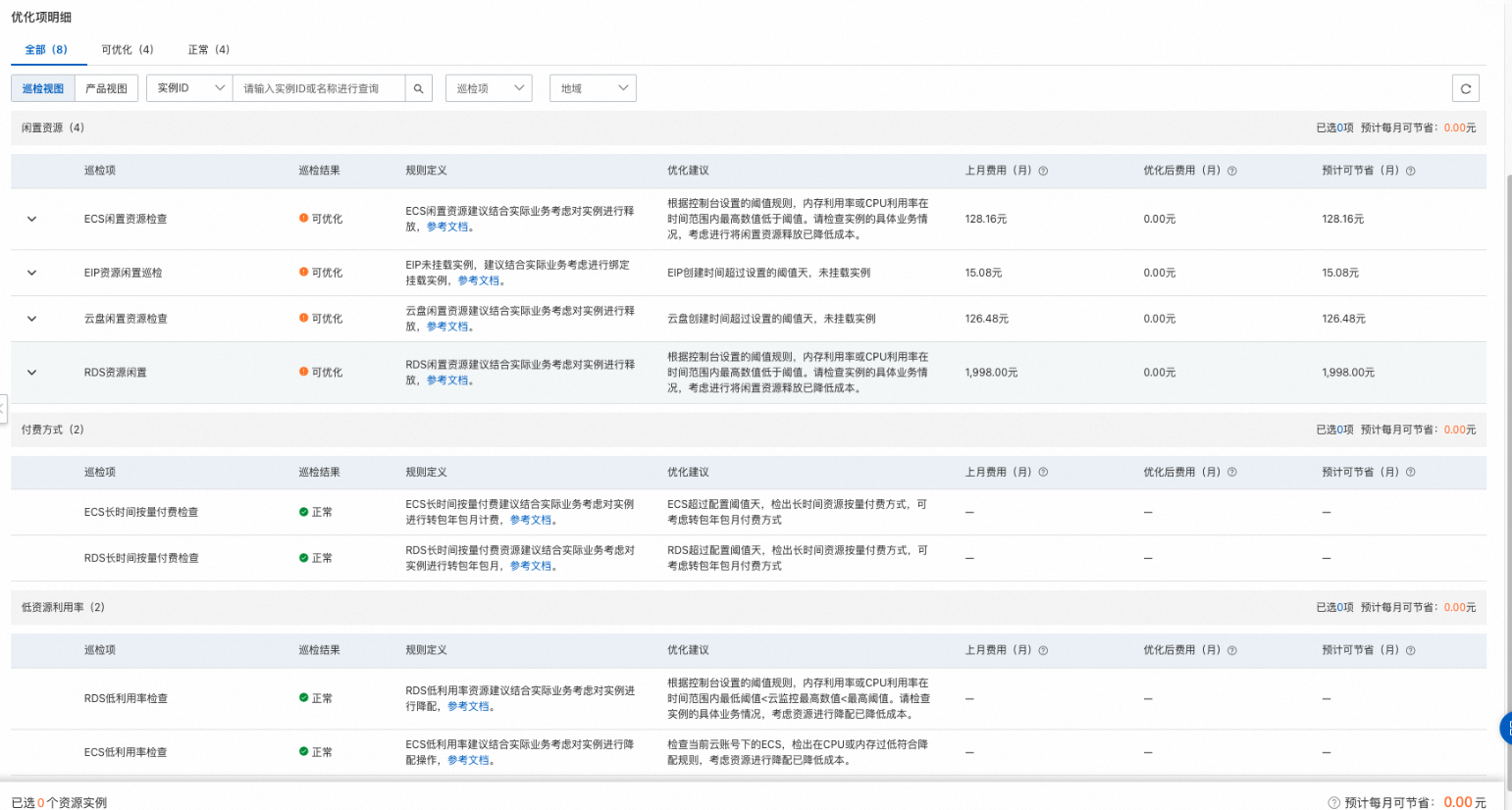Viewport: 1512px width, 810px height.
Task: Click 126.48元 under 预计可节省
Action: point(1343,319)
